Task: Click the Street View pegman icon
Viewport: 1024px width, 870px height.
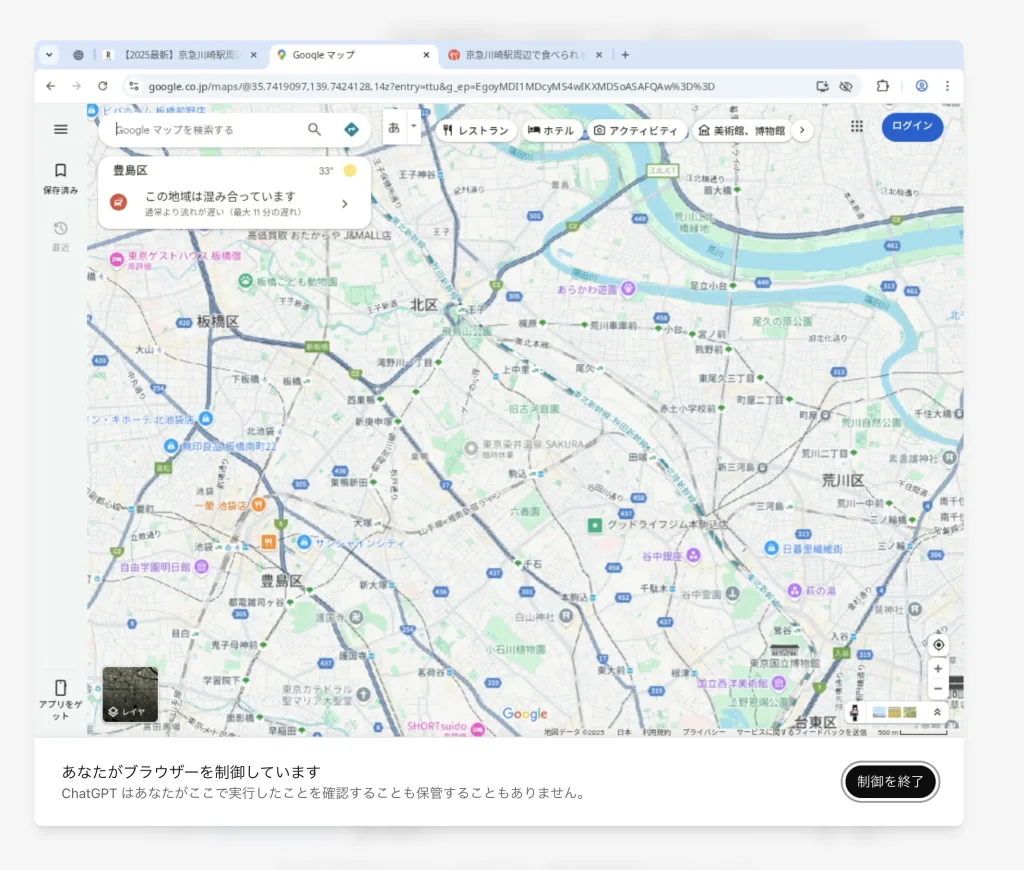Action: 854,712
